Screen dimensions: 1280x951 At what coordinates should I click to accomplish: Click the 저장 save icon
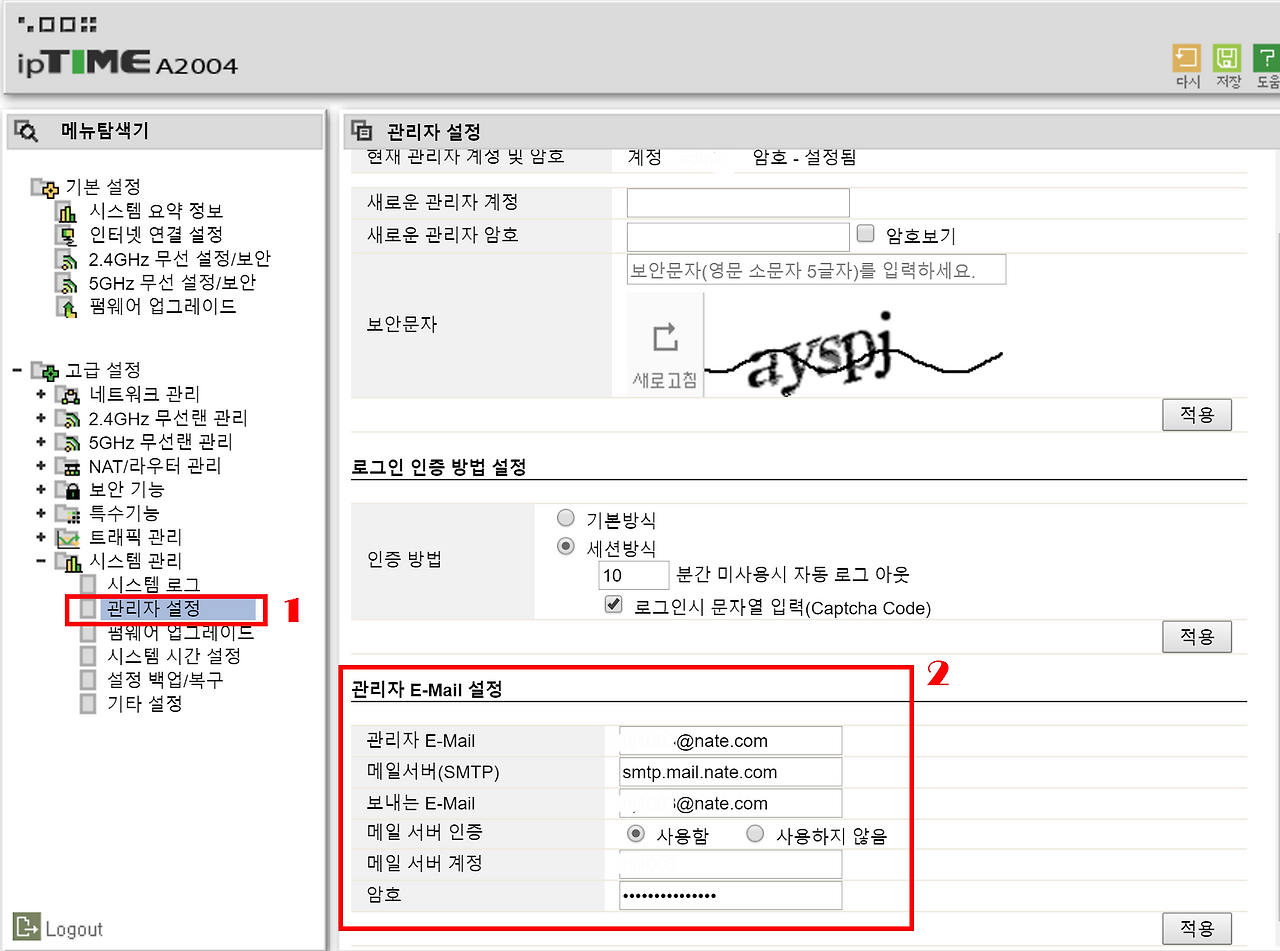[x=1227, y=60]
